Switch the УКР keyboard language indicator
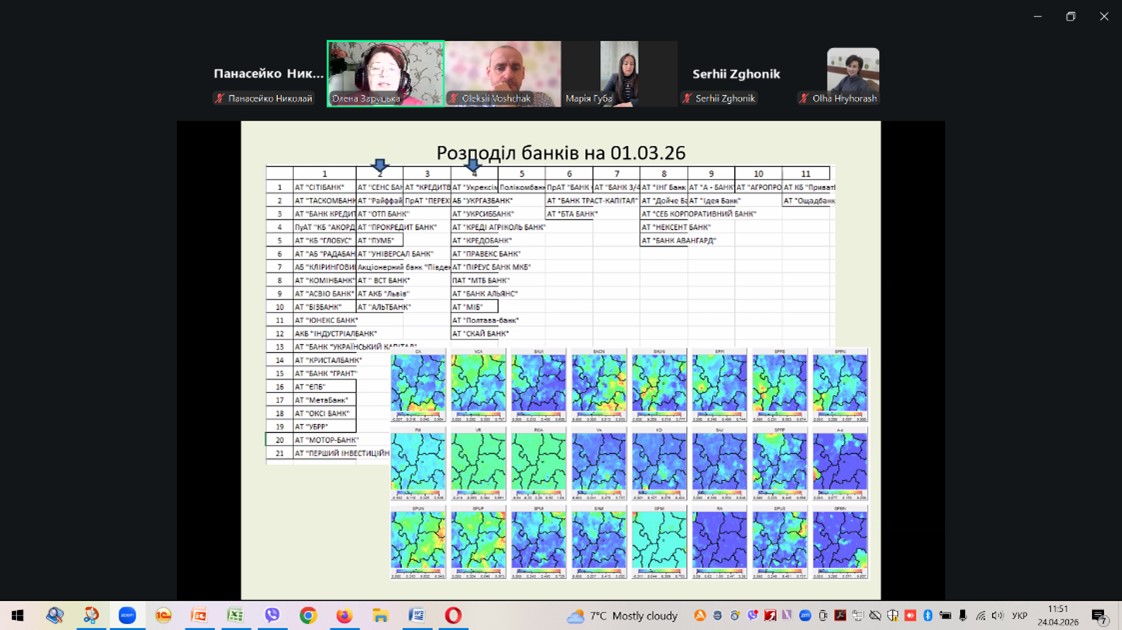This screenshot has width=1122, height=630. coord(1019,616)
